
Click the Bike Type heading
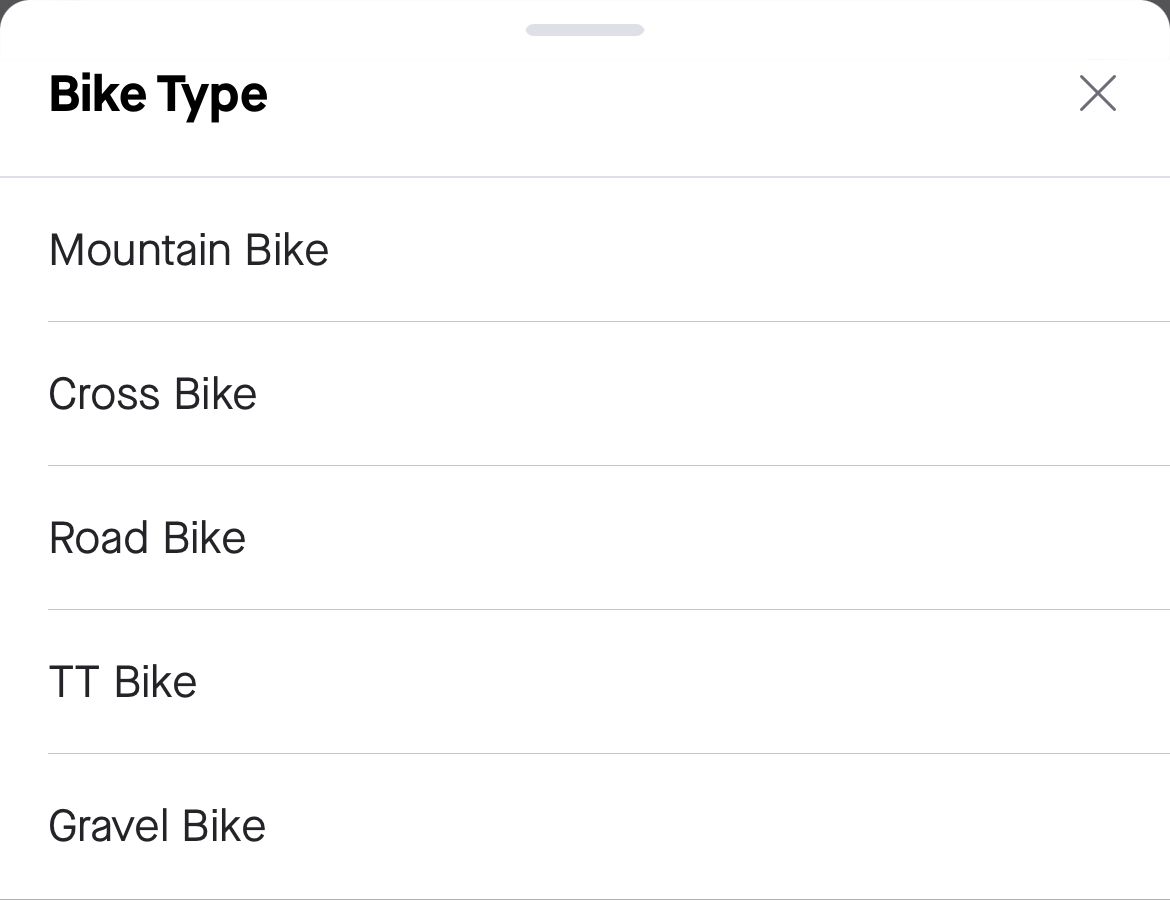[x=158, y=95]
